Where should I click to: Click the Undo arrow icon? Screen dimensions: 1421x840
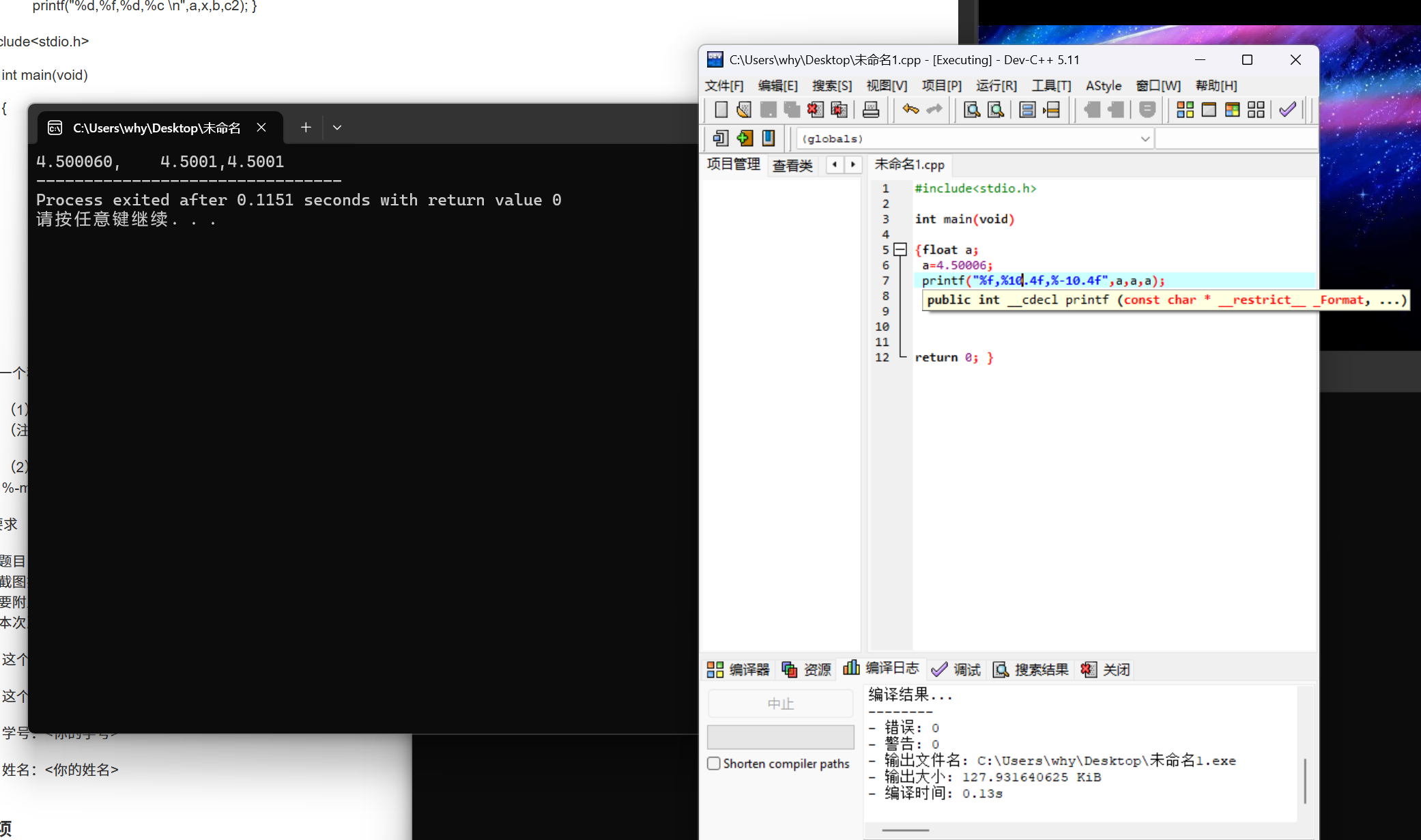click(910, 110)
